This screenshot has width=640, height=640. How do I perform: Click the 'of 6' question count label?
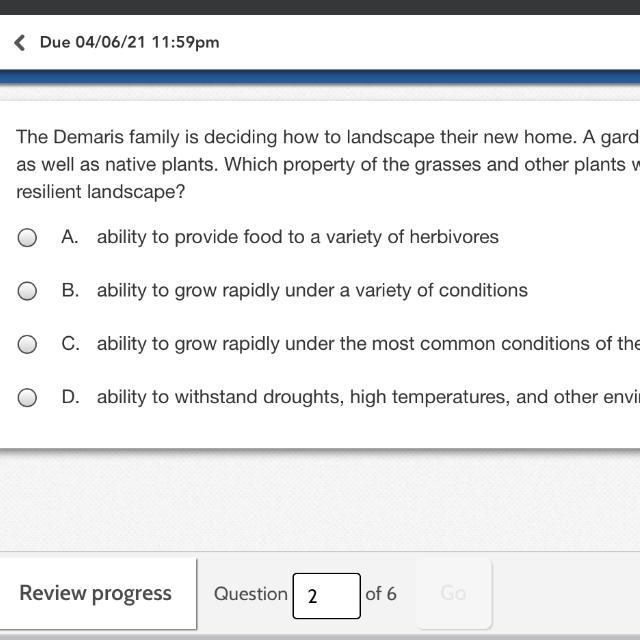(x=381, y=594)
